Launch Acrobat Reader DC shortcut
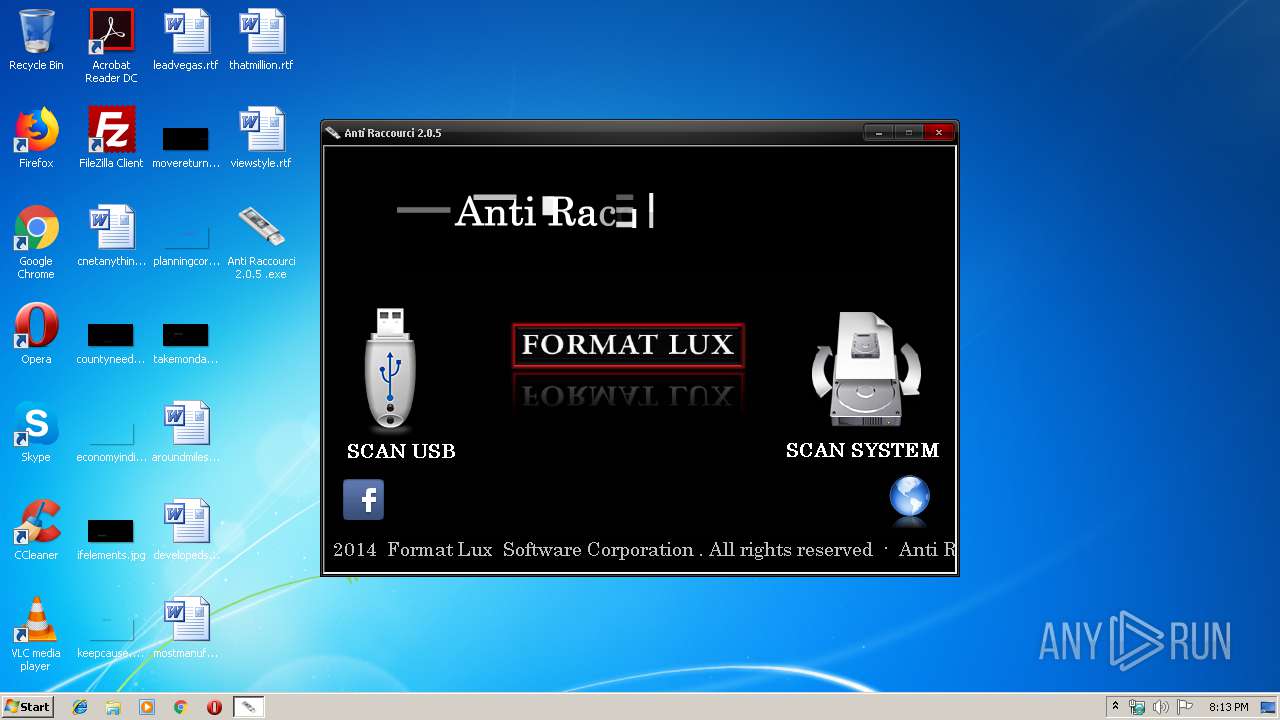 (111, 46)
